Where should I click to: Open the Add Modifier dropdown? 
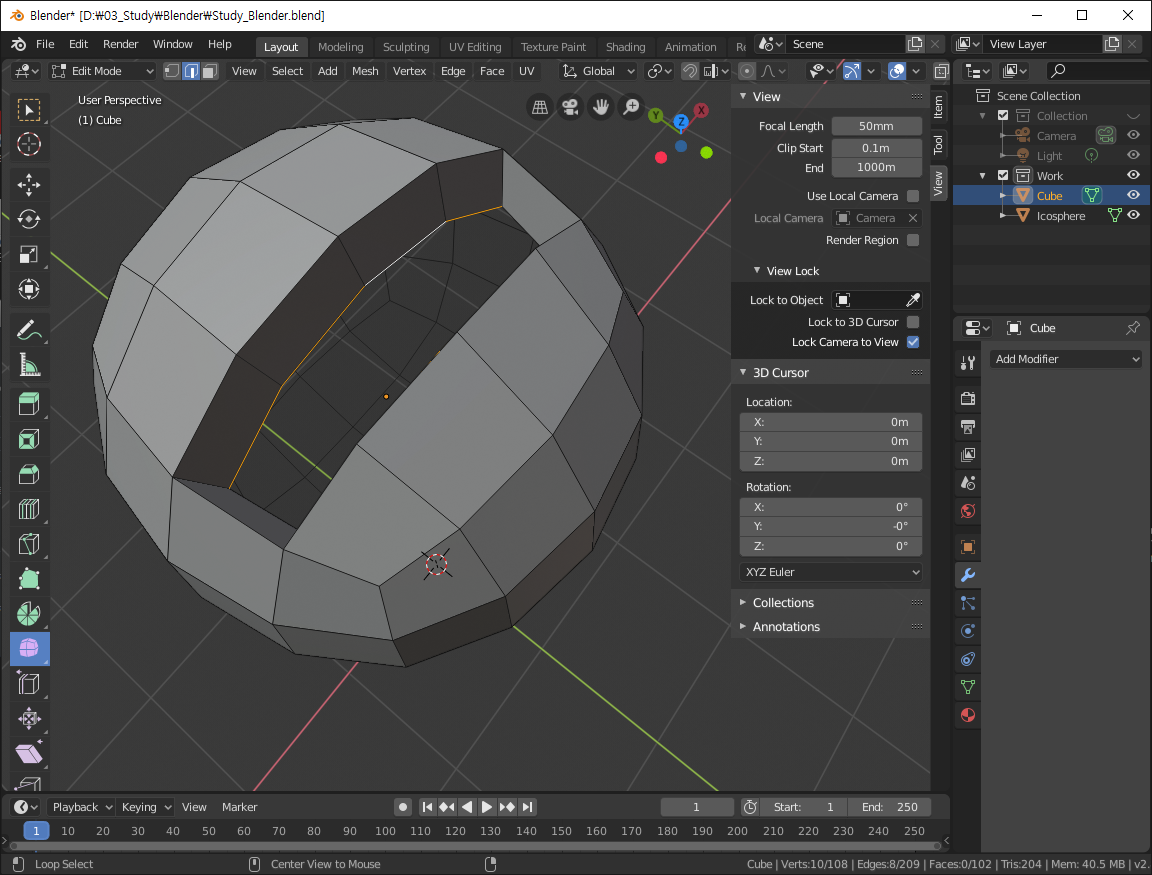[1066, 359]
